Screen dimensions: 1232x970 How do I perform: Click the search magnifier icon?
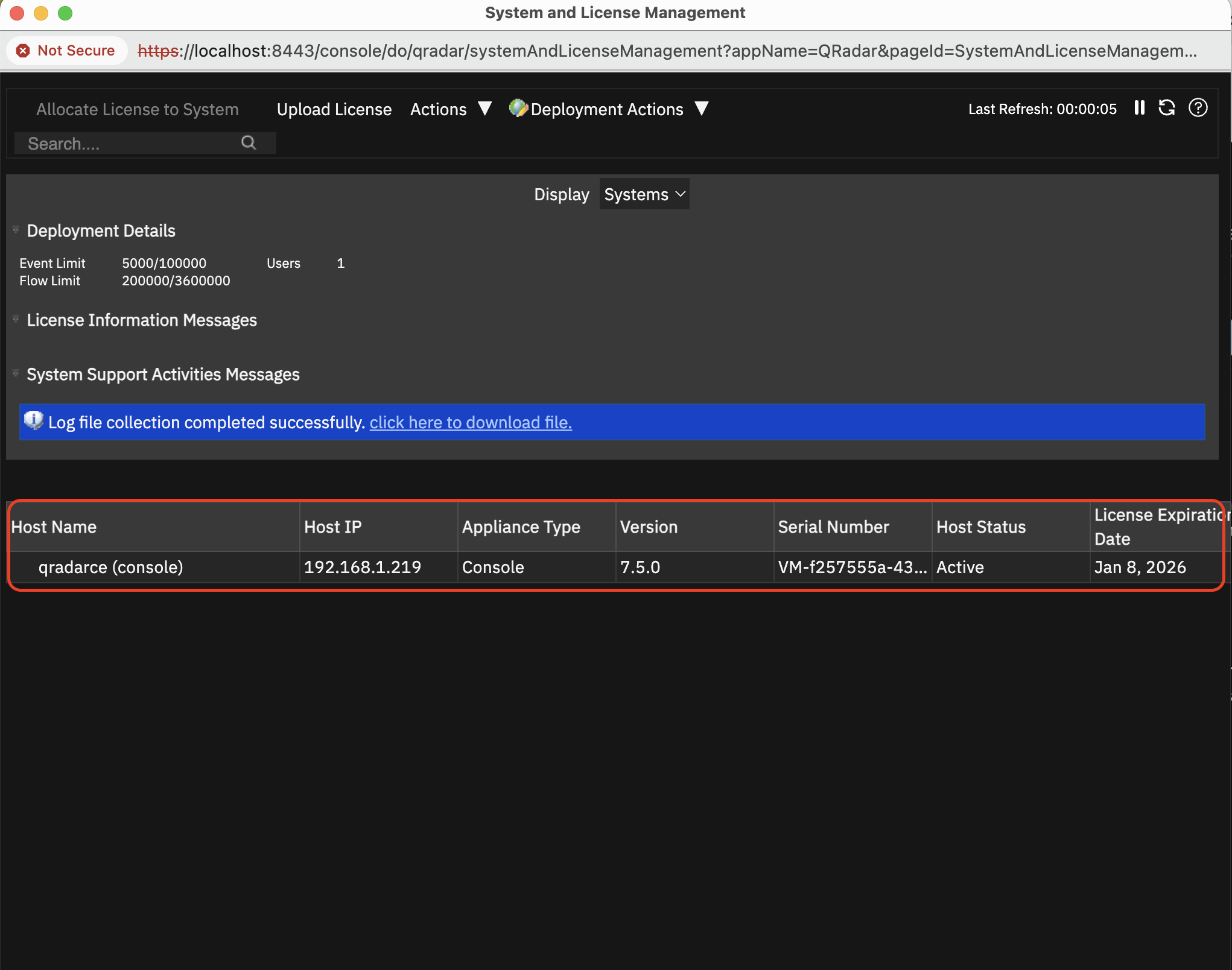point(249,143)
